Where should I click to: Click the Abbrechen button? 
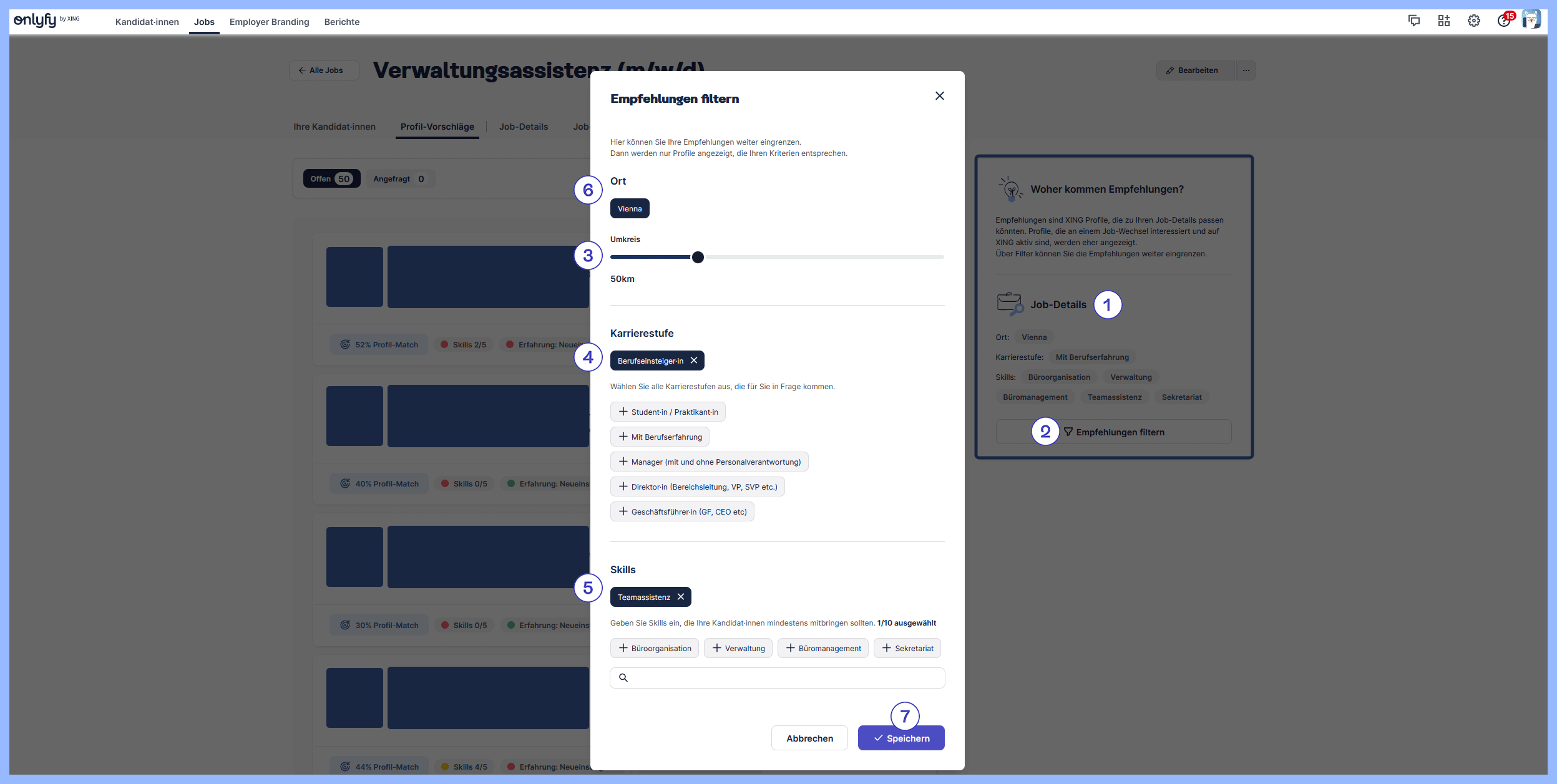point(809,738)
